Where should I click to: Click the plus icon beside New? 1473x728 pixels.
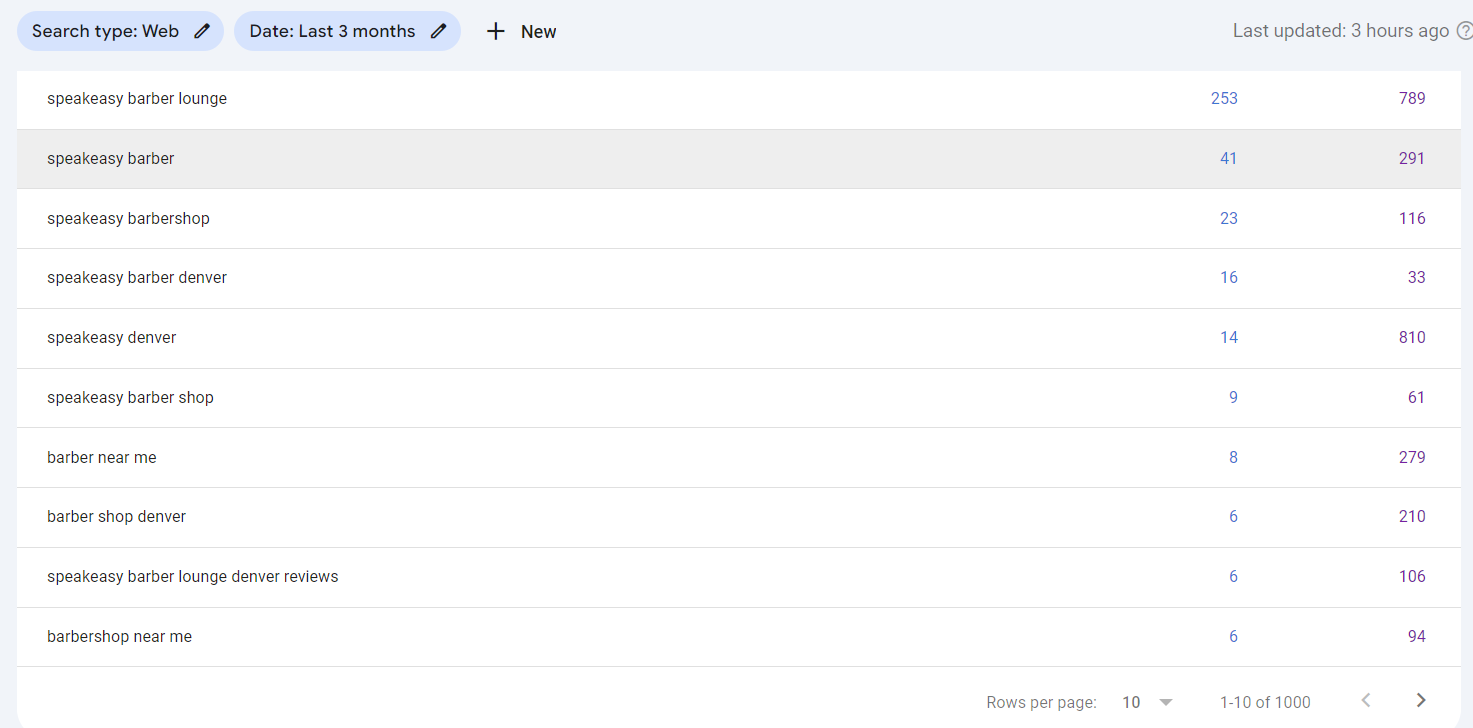click(495, 31)
